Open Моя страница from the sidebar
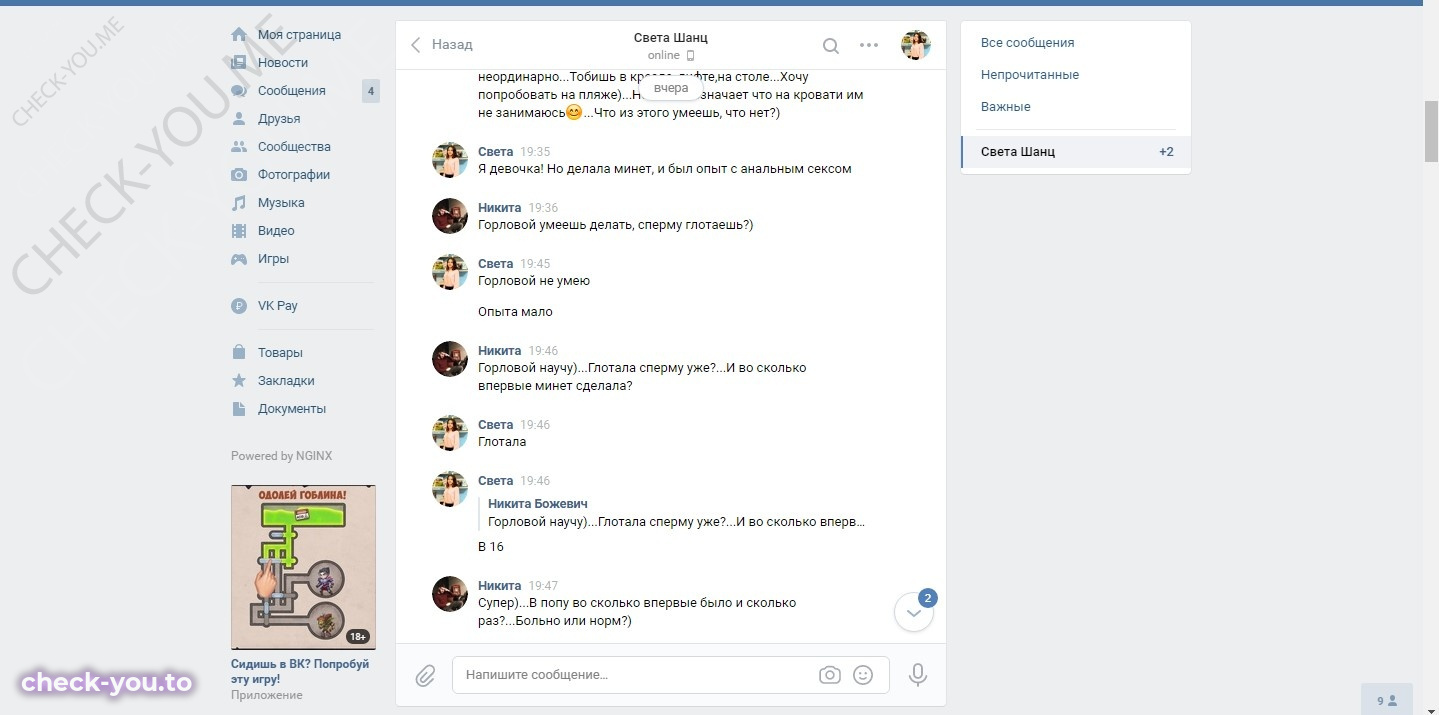The width and height of the screenshot is (1439, 715). point(300,35)
